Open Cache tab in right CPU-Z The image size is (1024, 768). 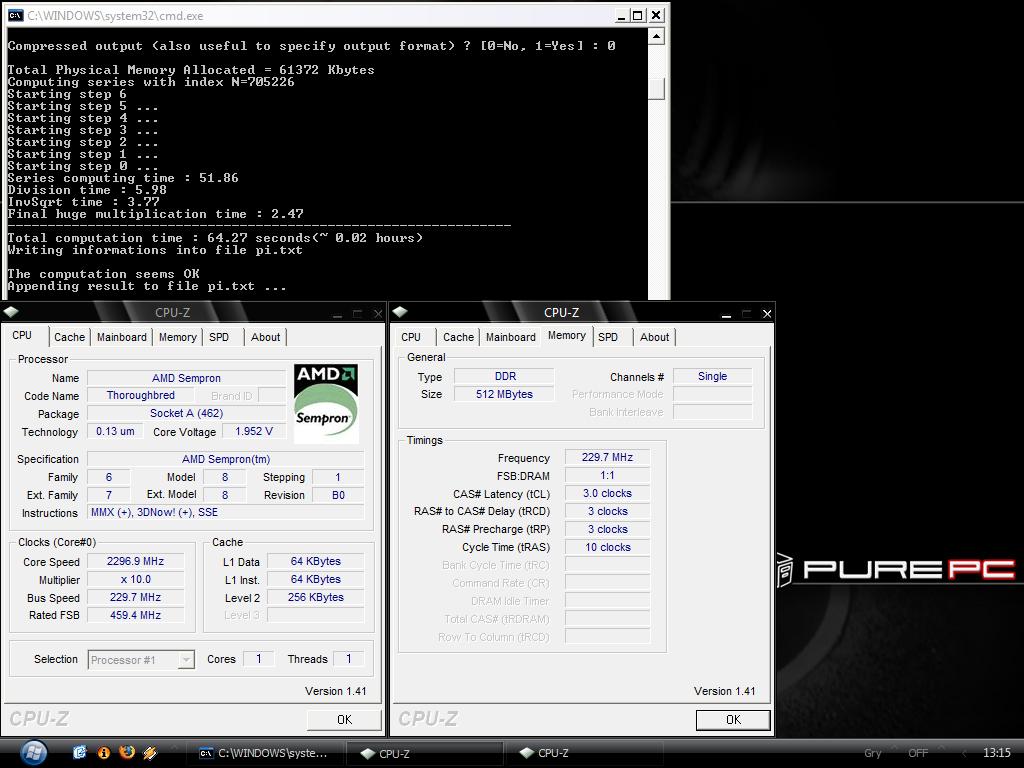(458, 337)
